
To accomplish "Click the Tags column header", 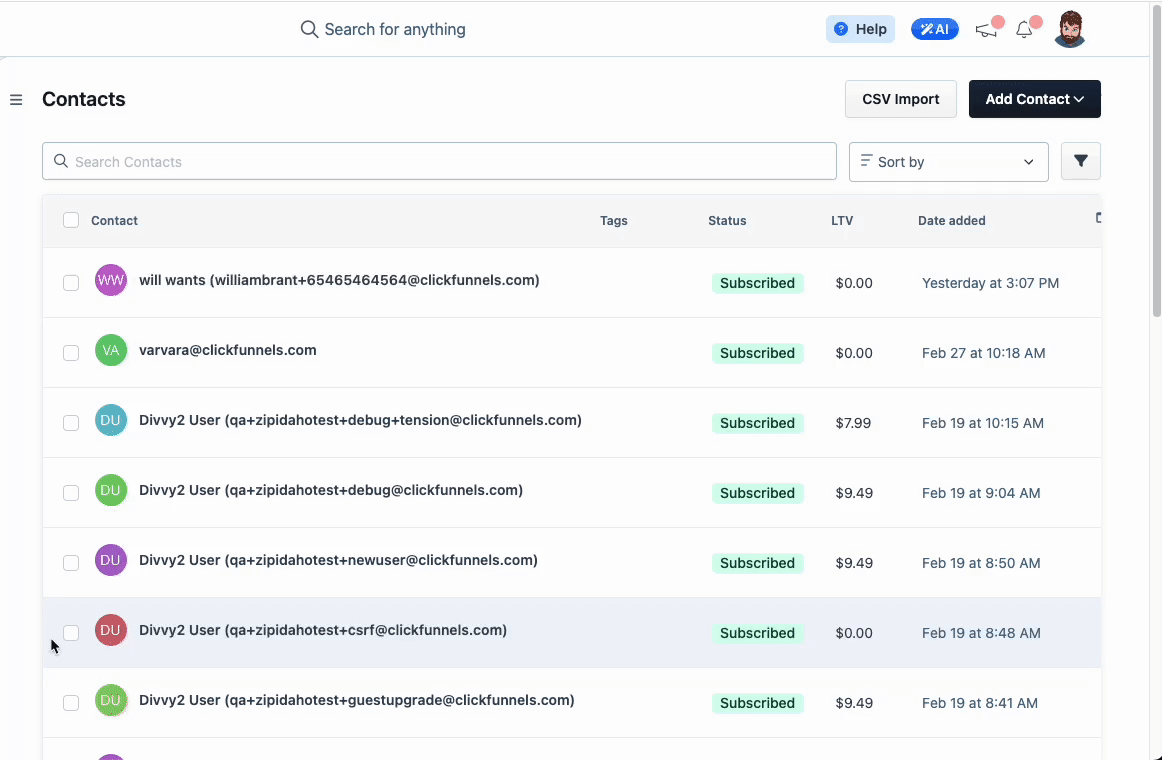I will (614, 221).
